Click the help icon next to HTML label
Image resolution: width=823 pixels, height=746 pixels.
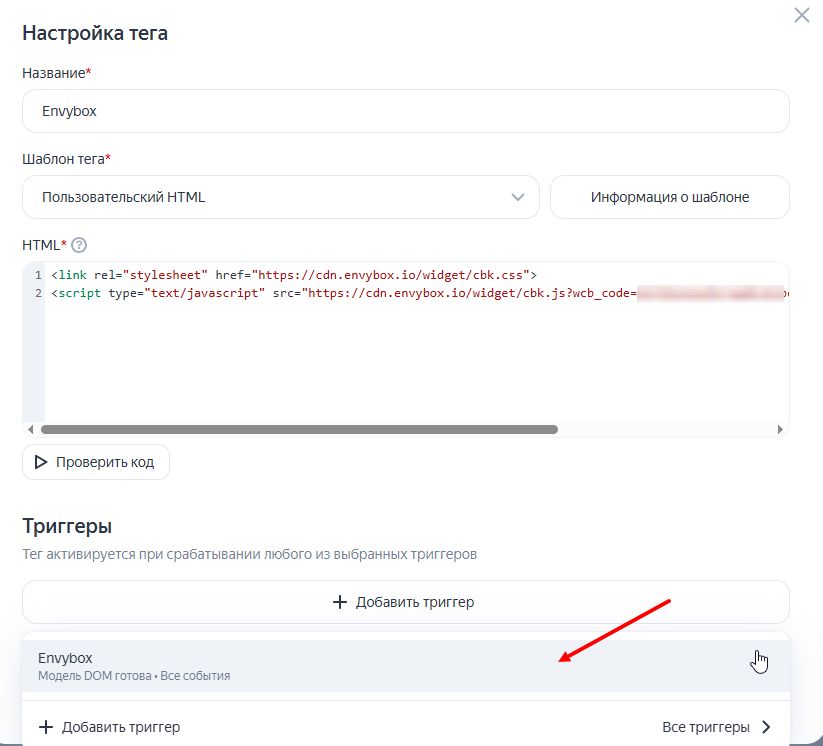pyautogui.click(x=80, y=245)
